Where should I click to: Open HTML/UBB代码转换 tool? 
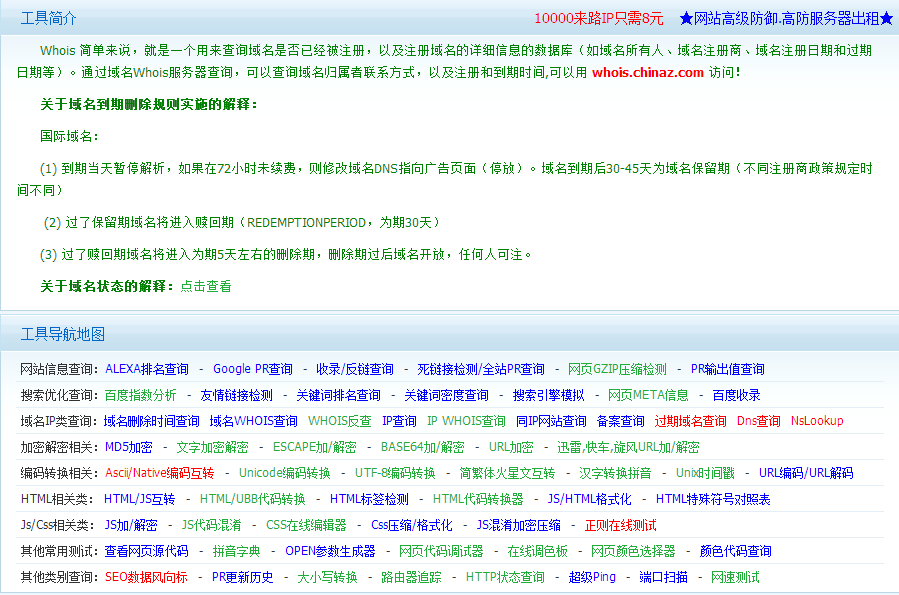(x=252, y=499)
